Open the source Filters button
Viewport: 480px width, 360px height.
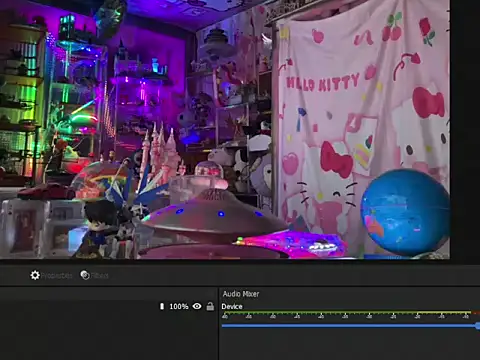click(94, 275)
